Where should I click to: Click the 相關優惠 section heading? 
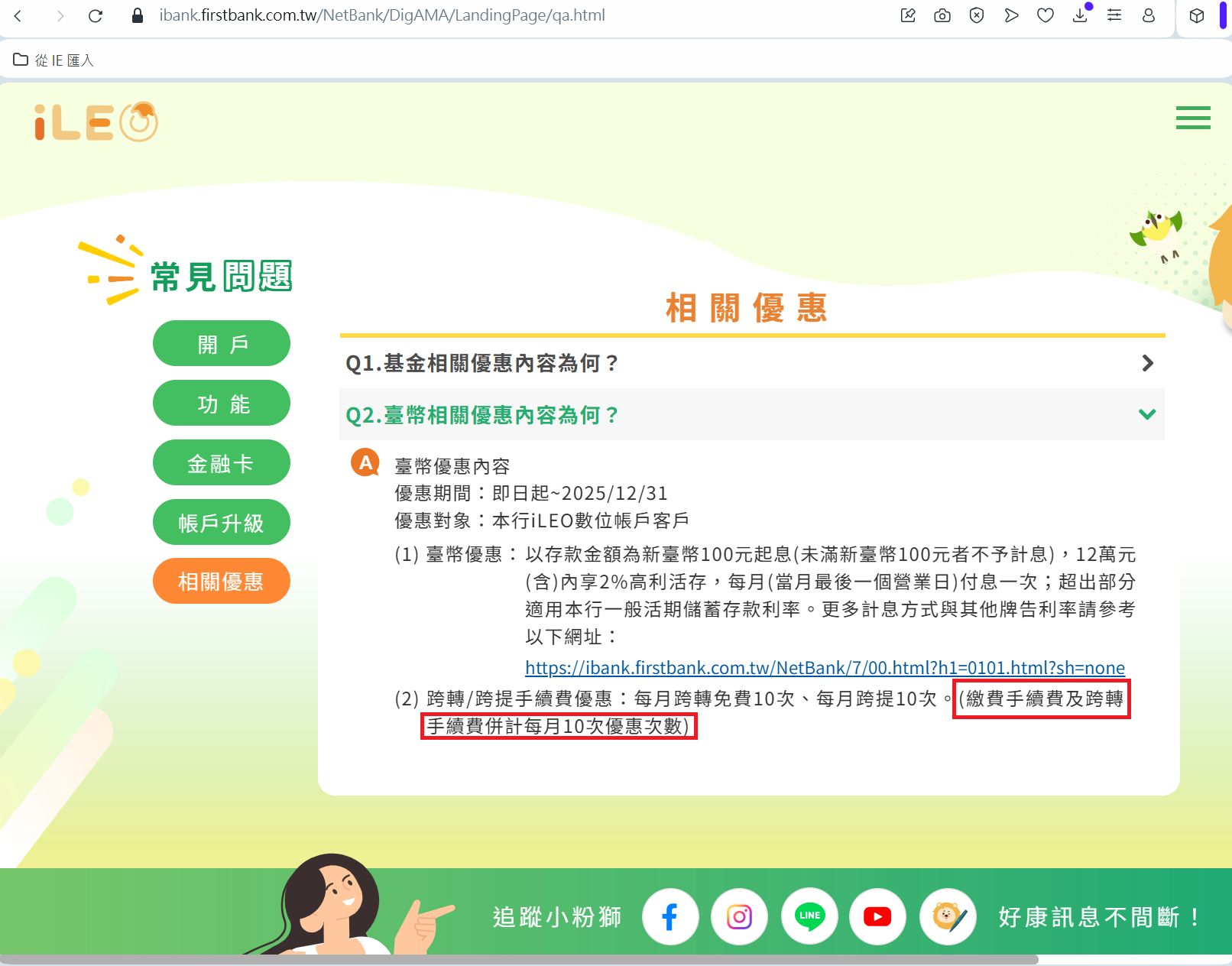747,308
